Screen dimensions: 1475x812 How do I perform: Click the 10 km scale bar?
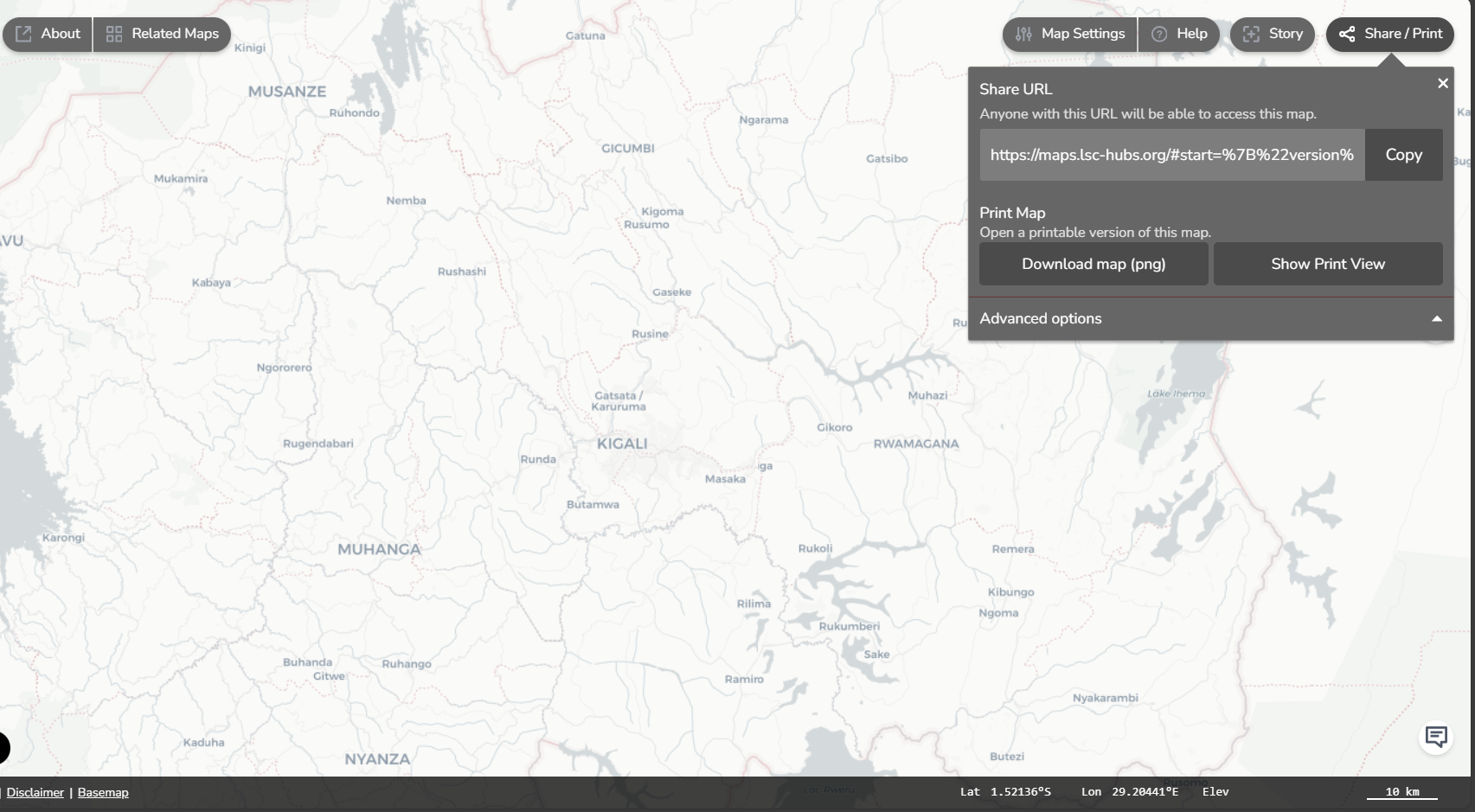click(x=1401, y=792)
